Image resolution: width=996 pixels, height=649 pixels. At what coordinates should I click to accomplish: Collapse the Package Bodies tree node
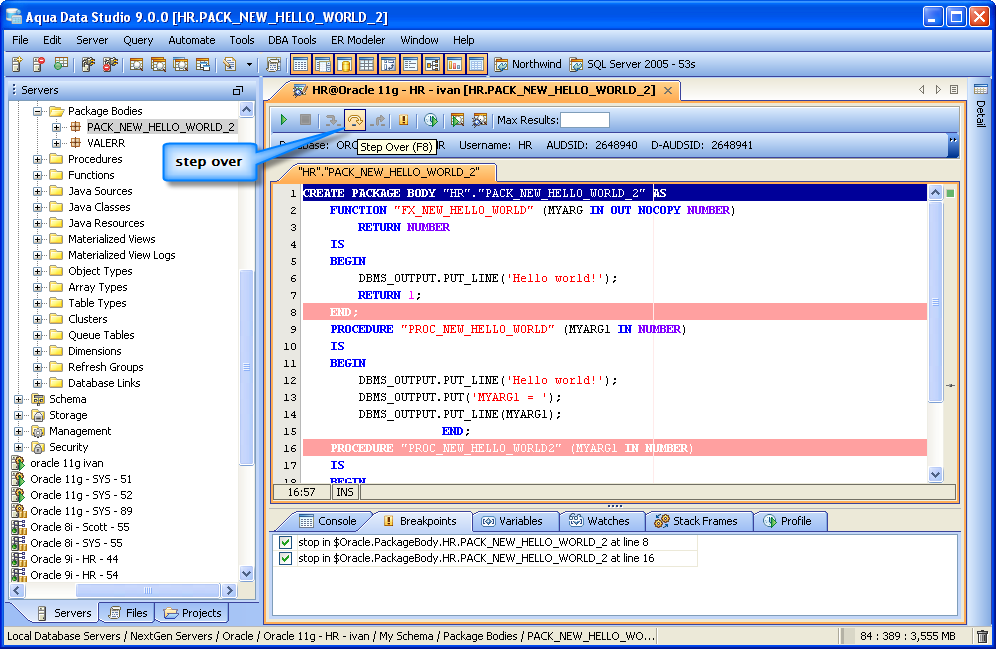pyautogui.click(x=38, y=111)
